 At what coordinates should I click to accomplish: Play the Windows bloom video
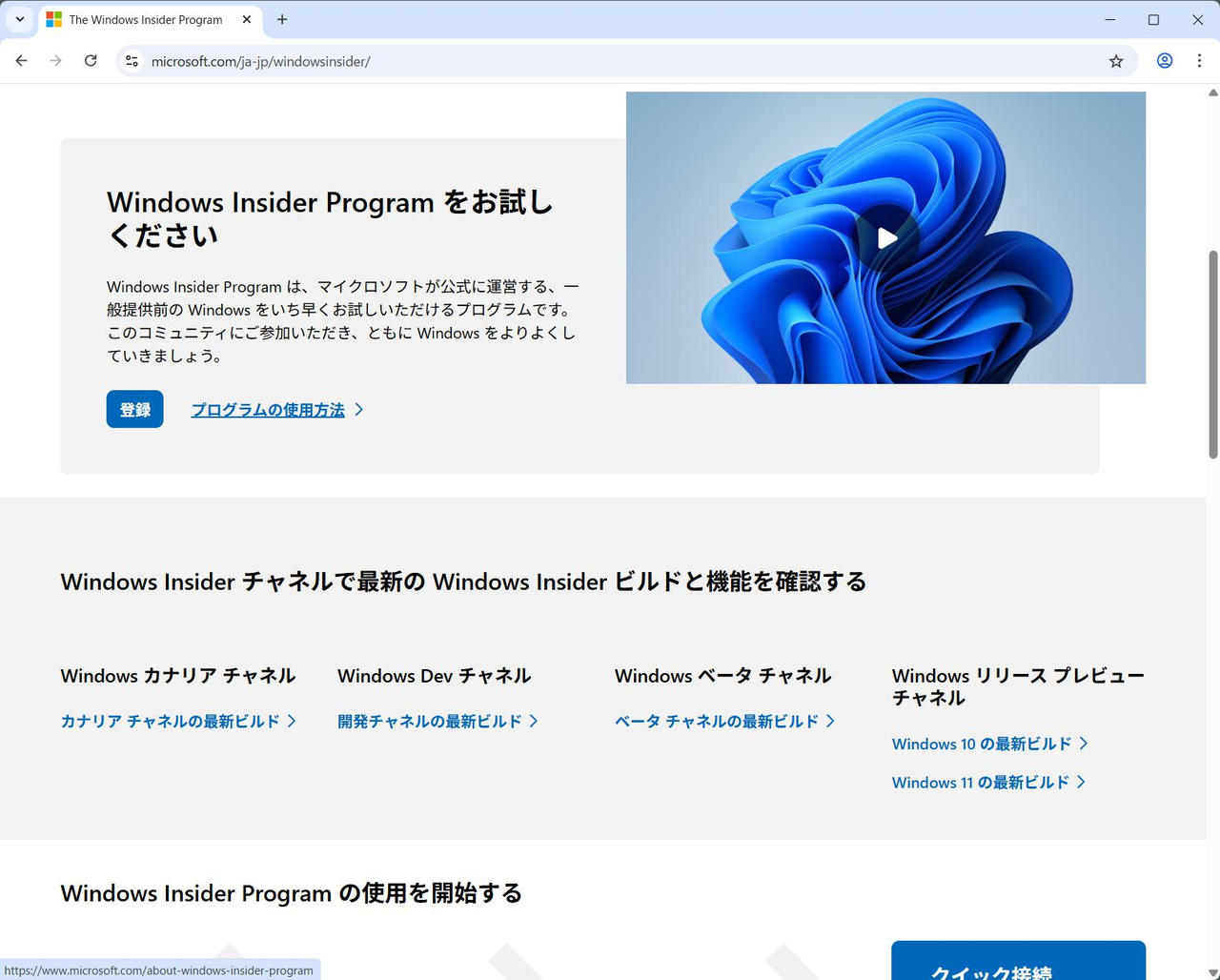click(886, 237)
